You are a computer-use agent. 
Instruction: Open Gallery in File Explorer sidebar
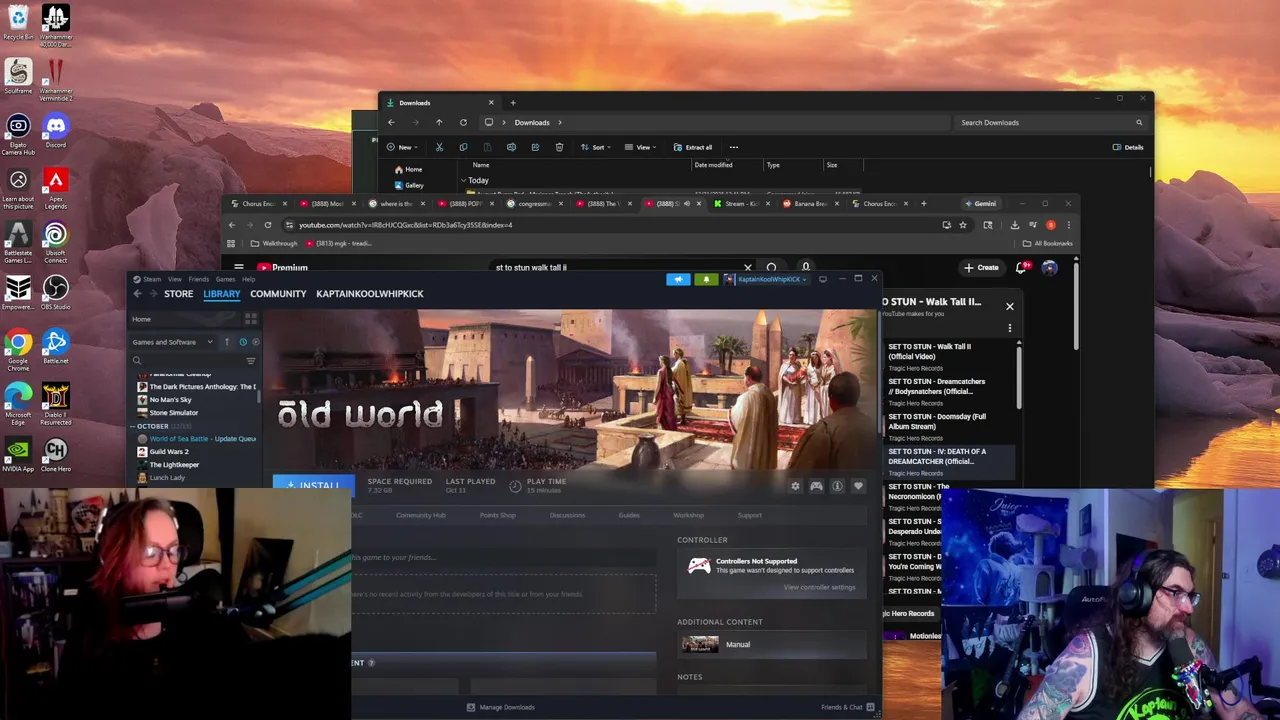(x=409, y=185)
